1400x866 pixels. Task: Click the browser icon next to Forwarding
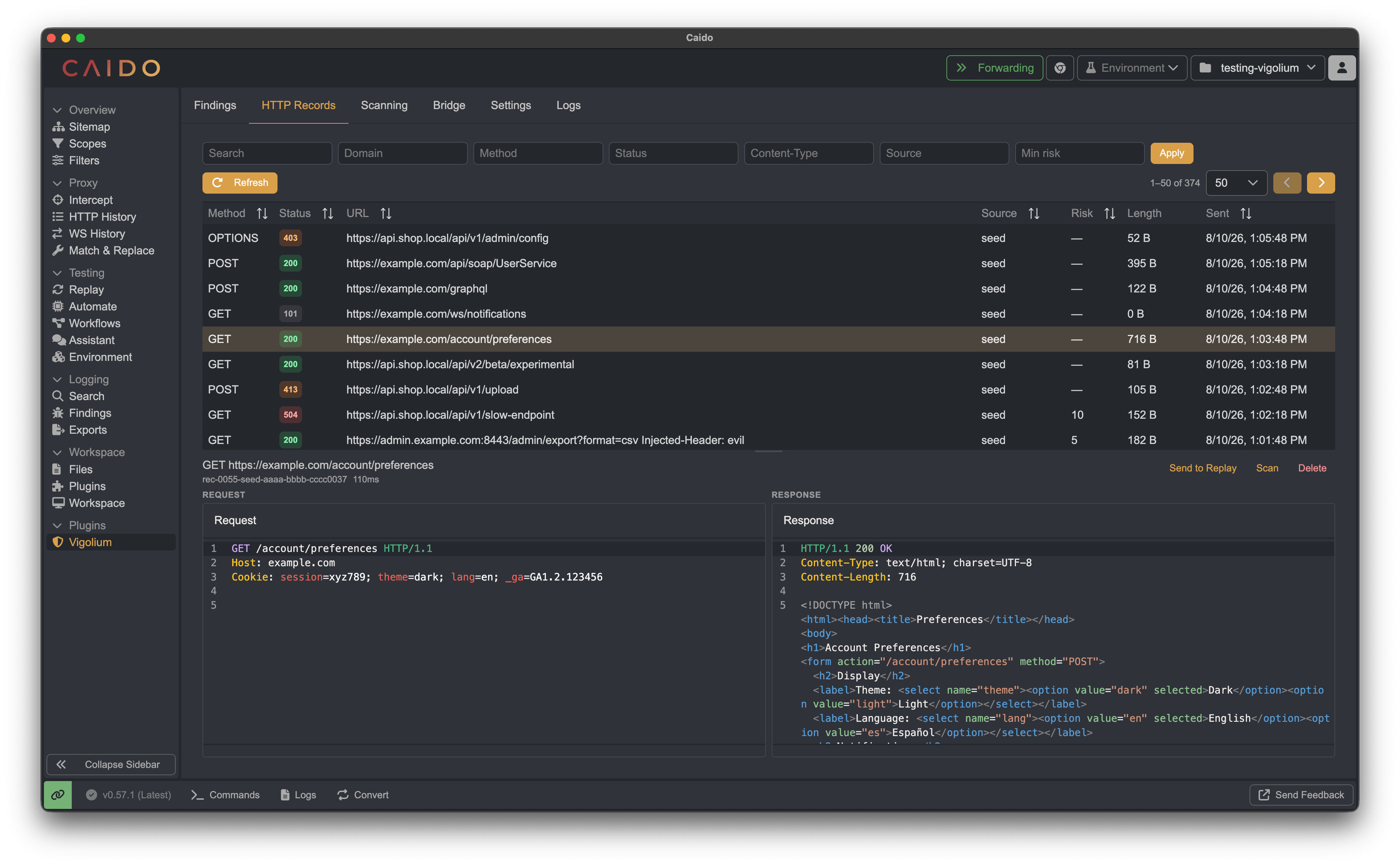point(1060,68)
